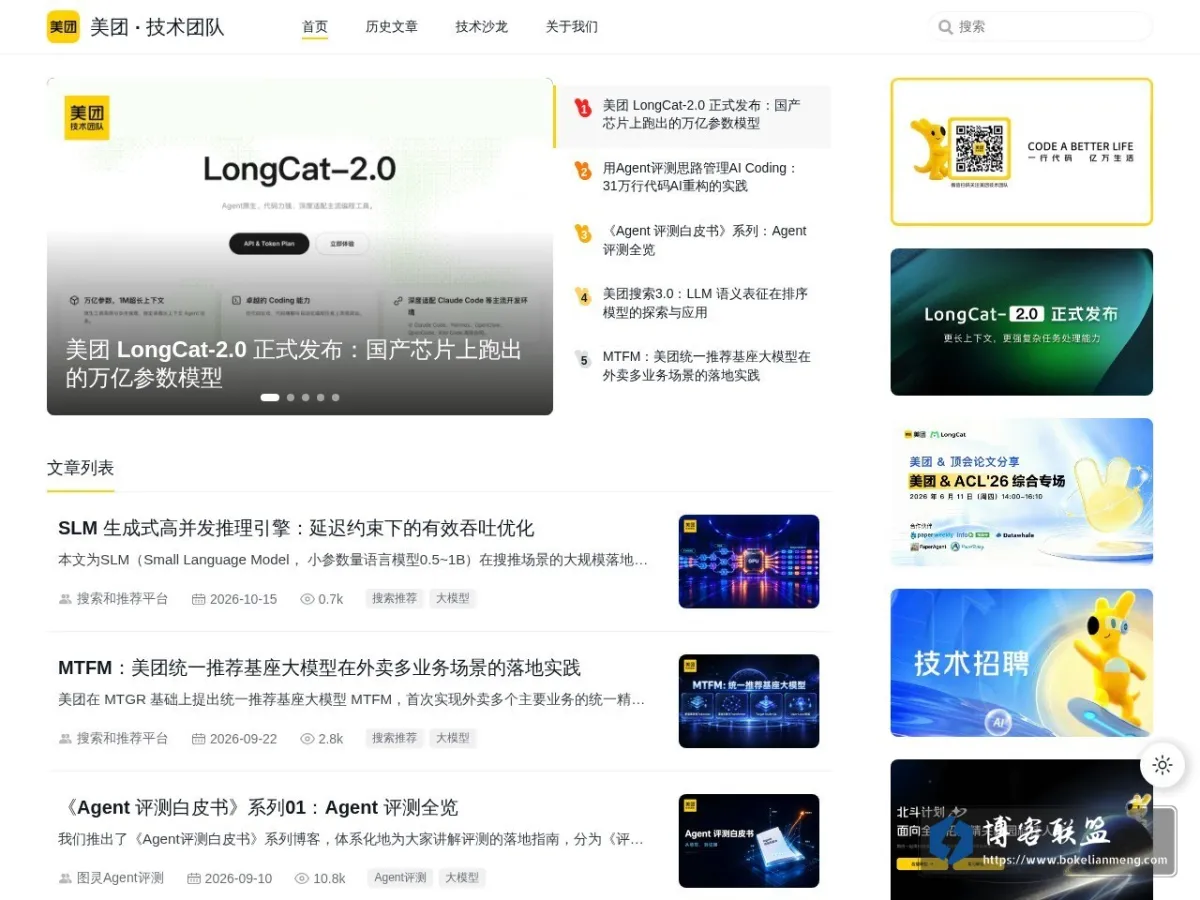The image size is (1200, 900).
Task: Click view count 10.8k
Action: [x=329, y=879]
